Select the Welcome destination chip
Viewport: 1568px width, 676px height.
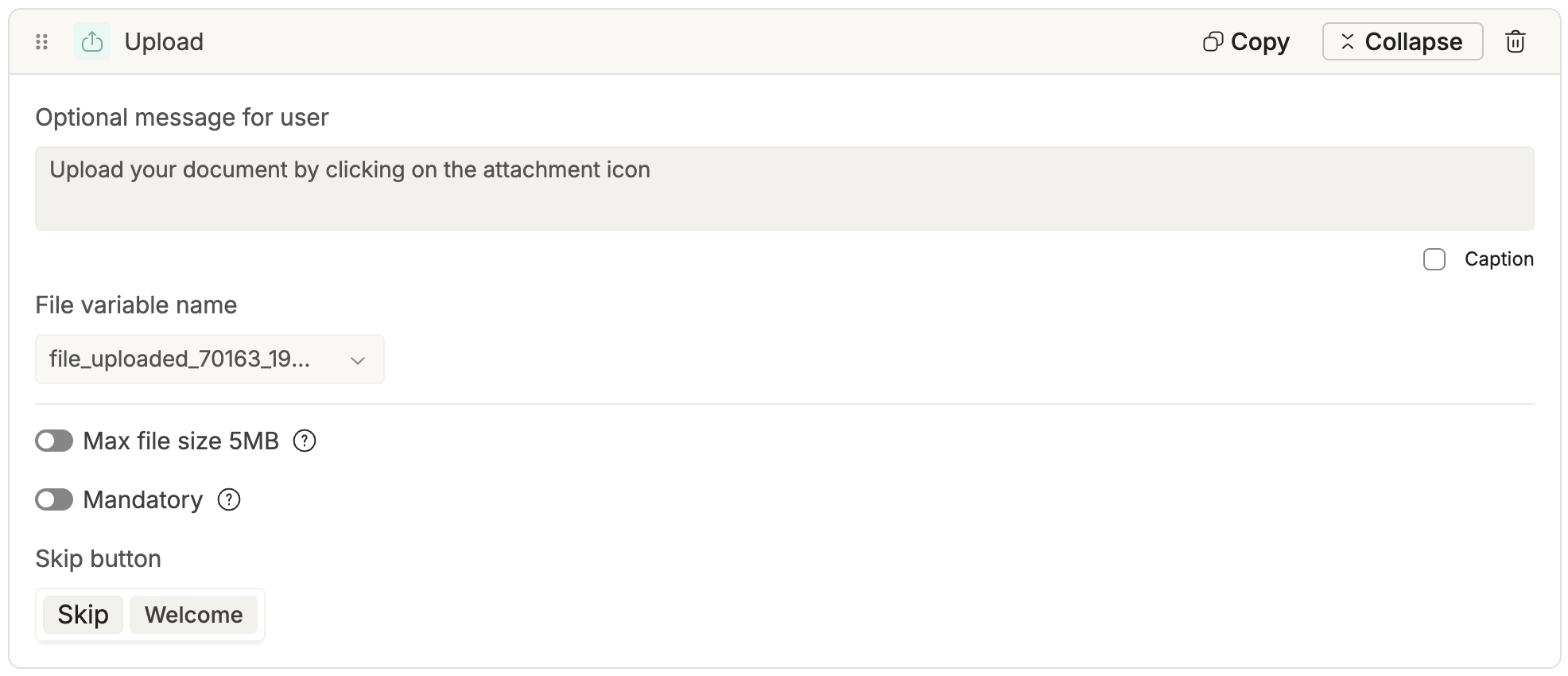(x=193, y=615)
